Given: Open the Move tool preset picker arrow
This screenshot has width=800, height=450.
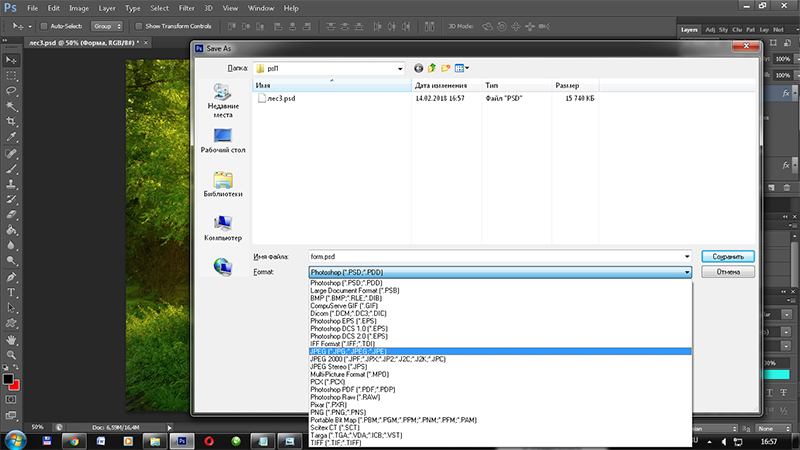Looking at the screenshot, I should [30, 27].
